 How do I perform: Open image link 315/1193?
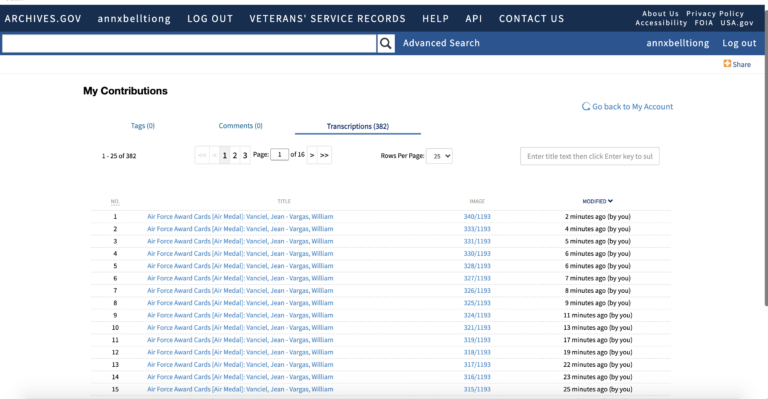[477, 389]
